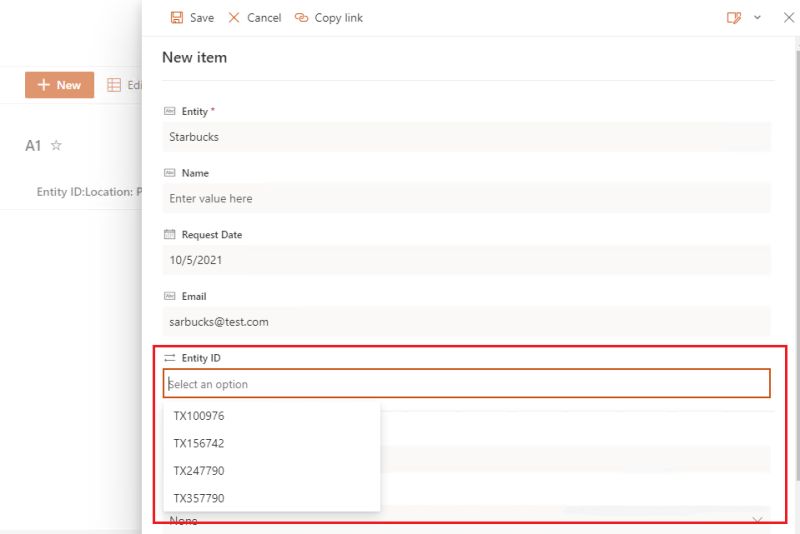Click the Copy link button
The width and height of the screenshot is (800, 534).
pyautogui.click(x=329, y=18)
